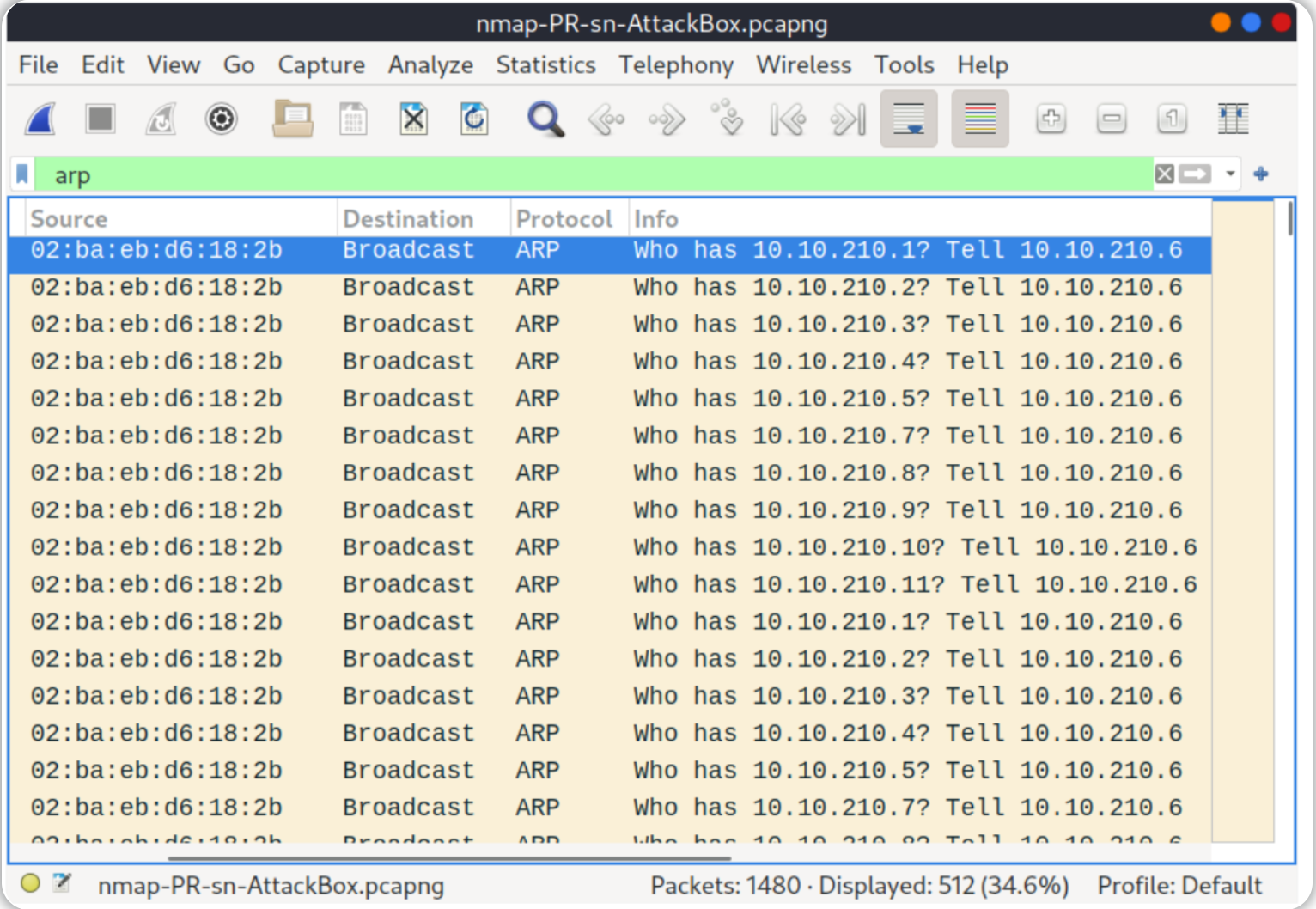
Task: Select the row asking Who has 10.10.210.11
Action: 610,584
